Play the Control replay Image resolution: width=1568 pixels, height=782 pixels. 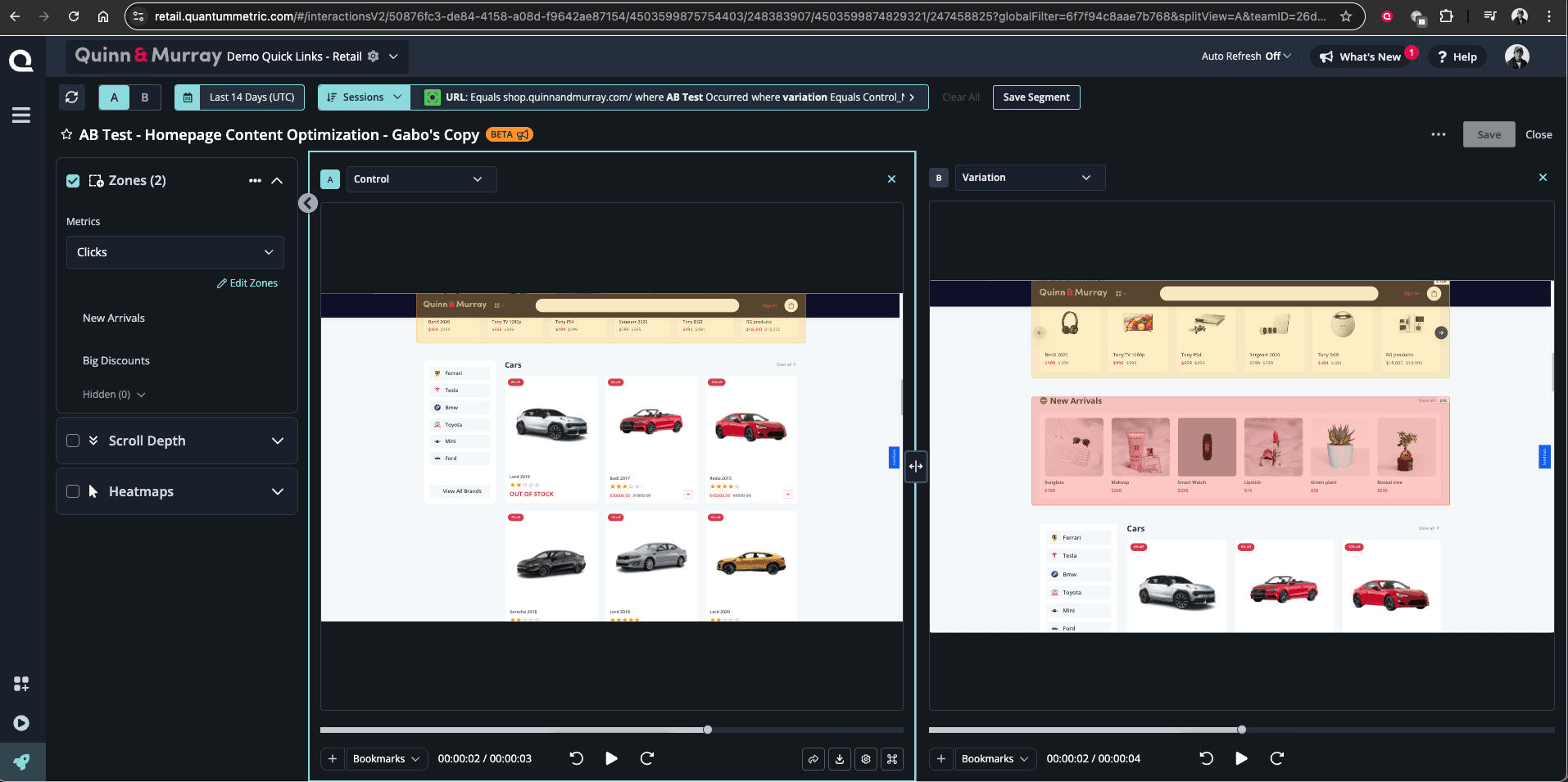[x=611, y=759]
